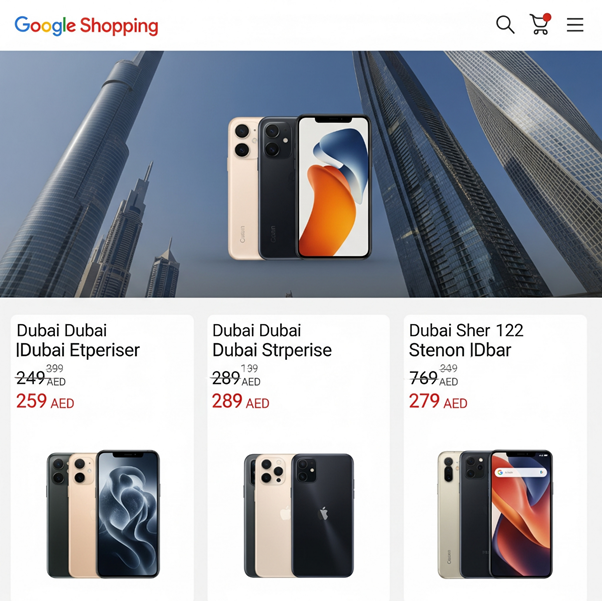The width and height of the screenshot is (602, 601).
Task: Select the red wallpaper phone product image
Action: pos(495,514)
